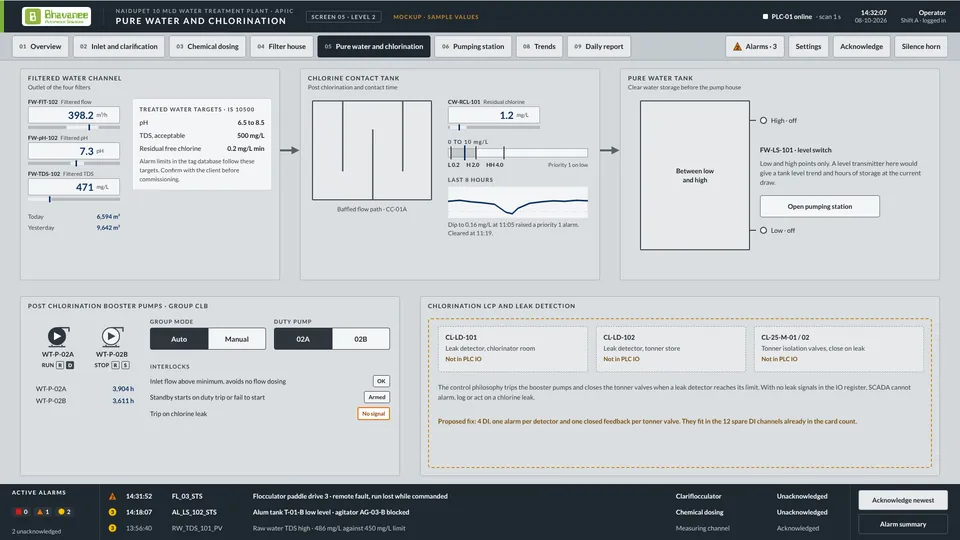
Task: Click the filtered pH range bar under 7.3
Action: (74, 163)
